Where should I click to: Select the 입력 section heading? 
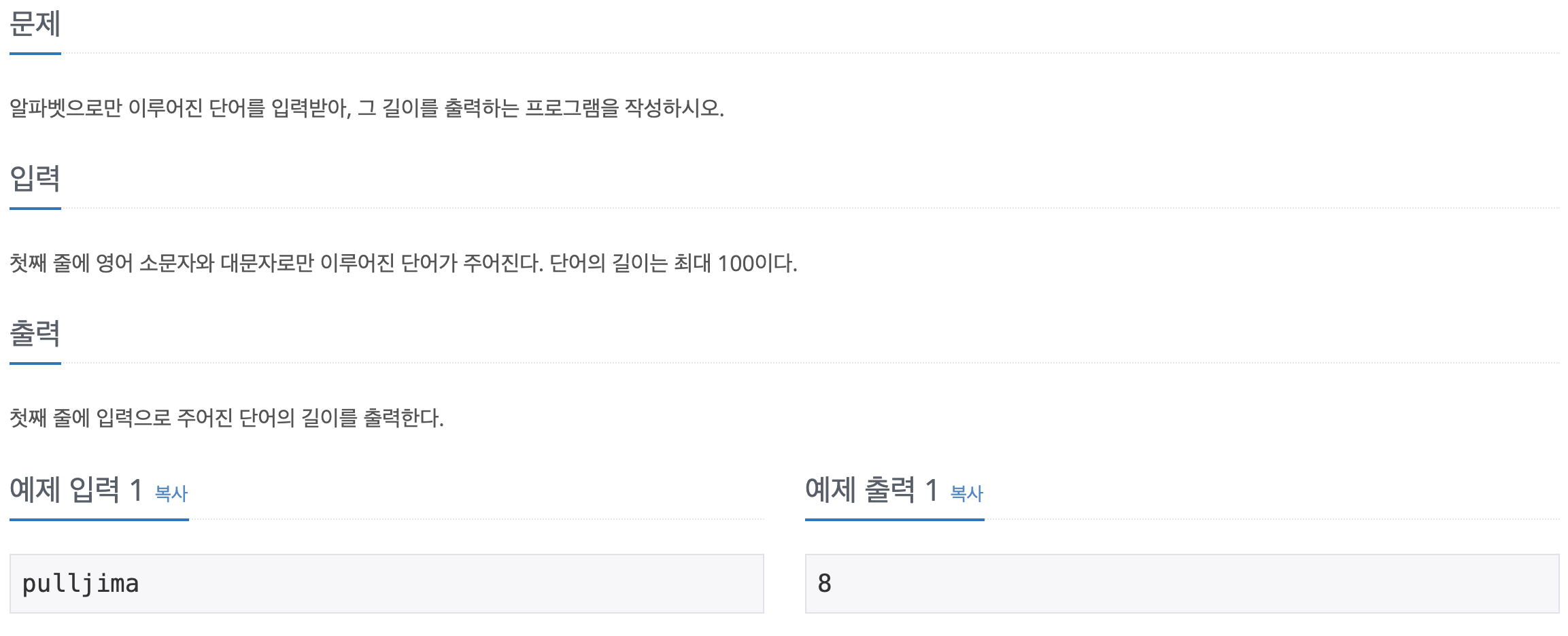coord(35,179)
